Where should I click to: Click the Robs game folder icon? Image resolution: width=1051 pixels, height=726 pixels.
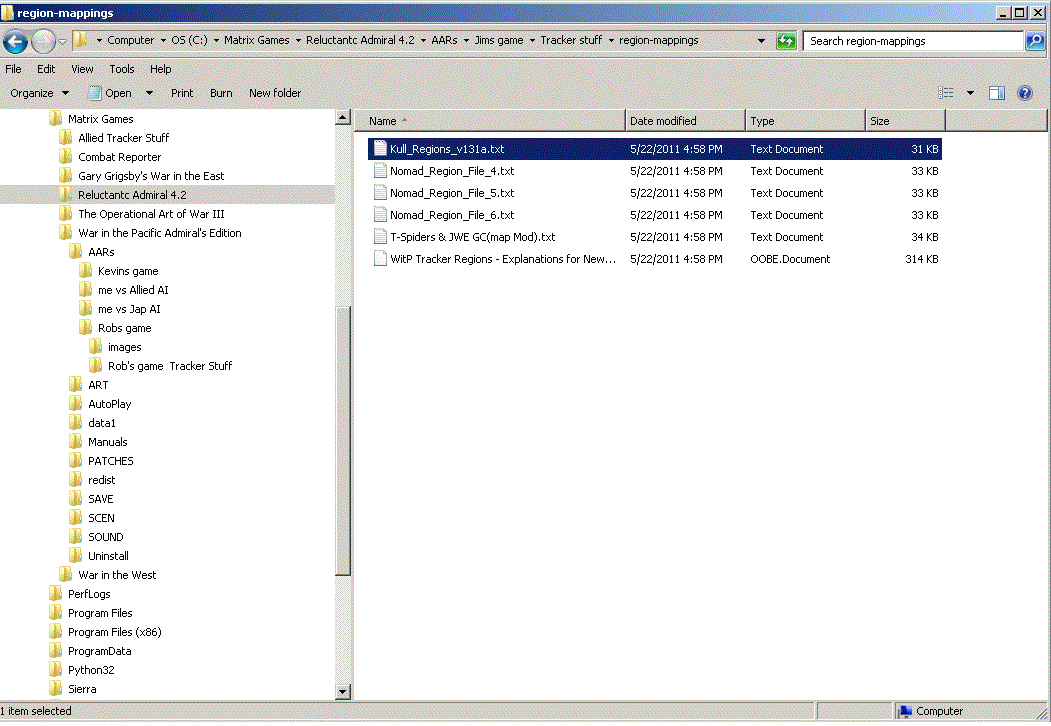86,327
